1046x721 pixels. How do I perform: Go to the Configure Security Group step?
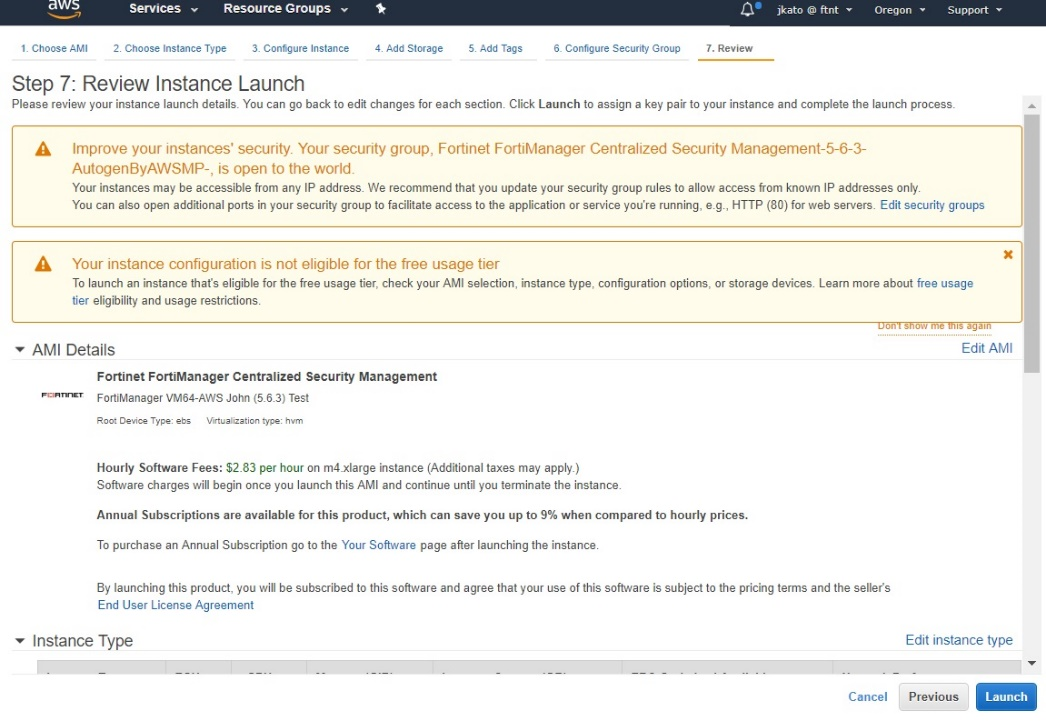tap(617, 47)
